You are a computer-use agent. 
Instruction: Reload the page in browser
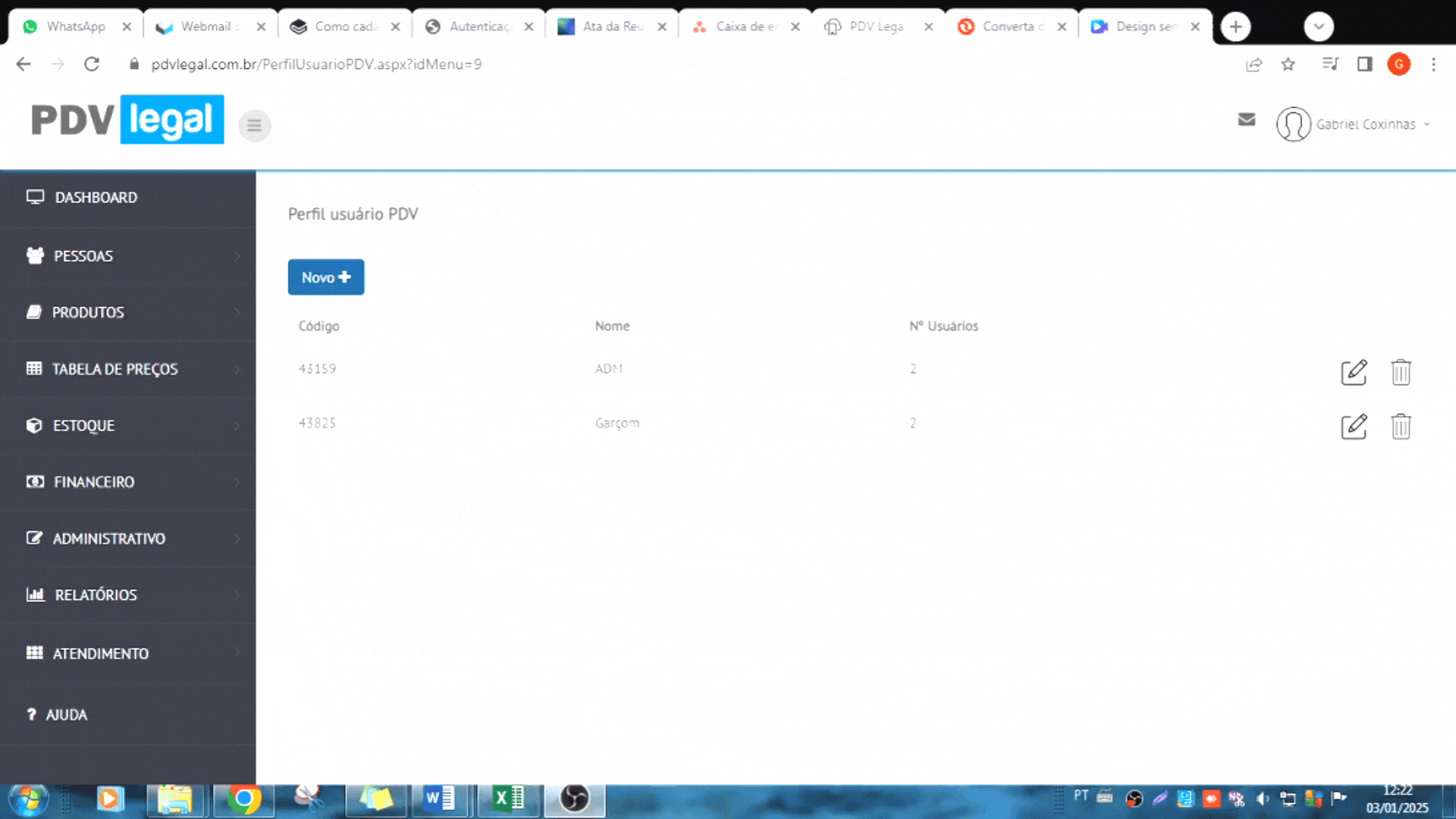click(x=92, y=64)
